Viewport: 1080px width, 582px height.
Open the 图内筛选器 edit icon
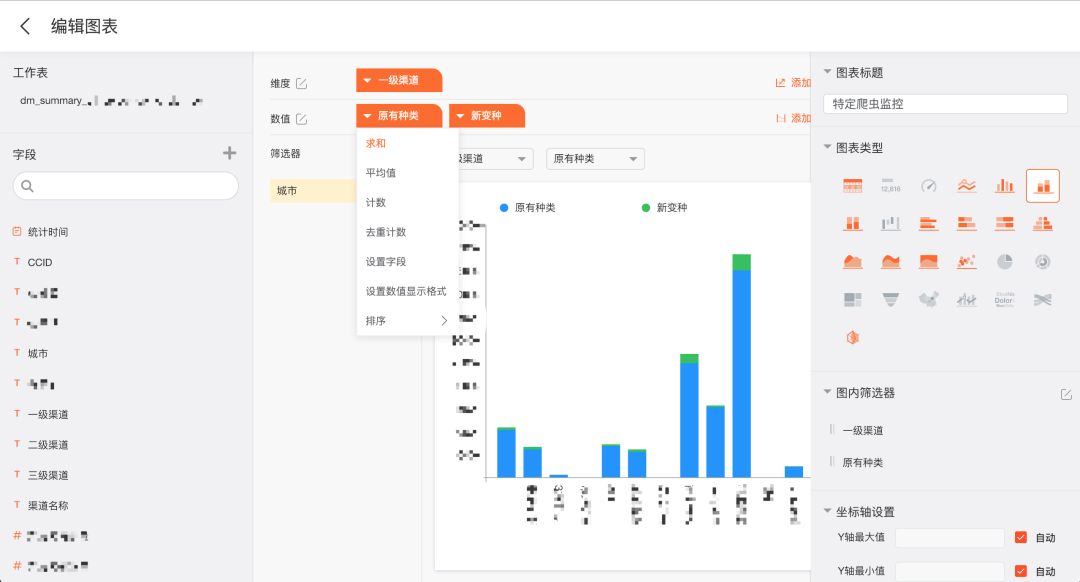click(x=1066, y=394)
